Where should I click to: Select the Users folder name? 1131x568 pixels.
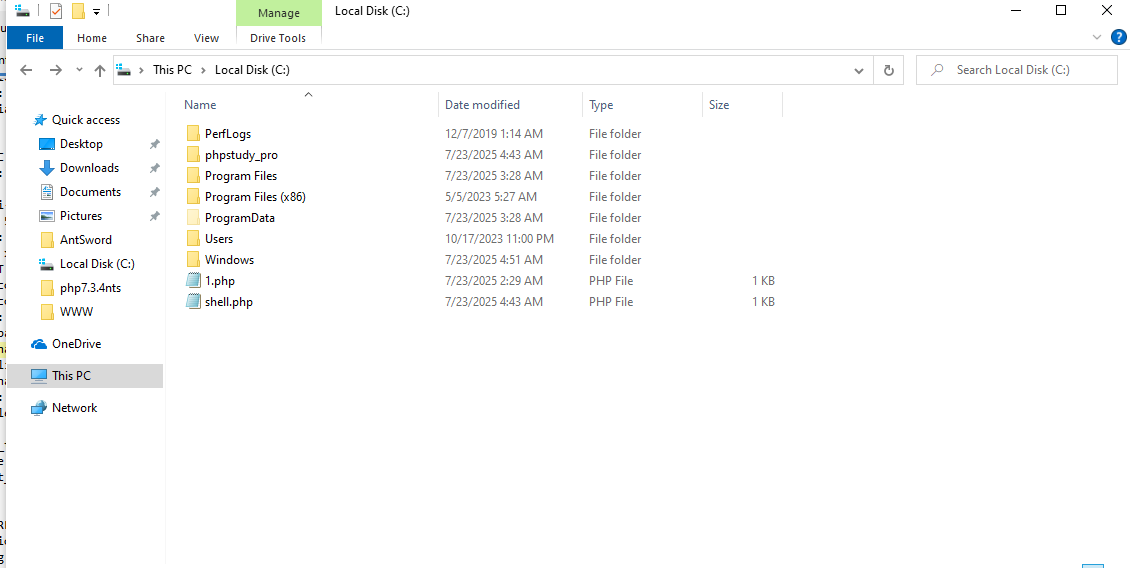click(x=219, y=238)
